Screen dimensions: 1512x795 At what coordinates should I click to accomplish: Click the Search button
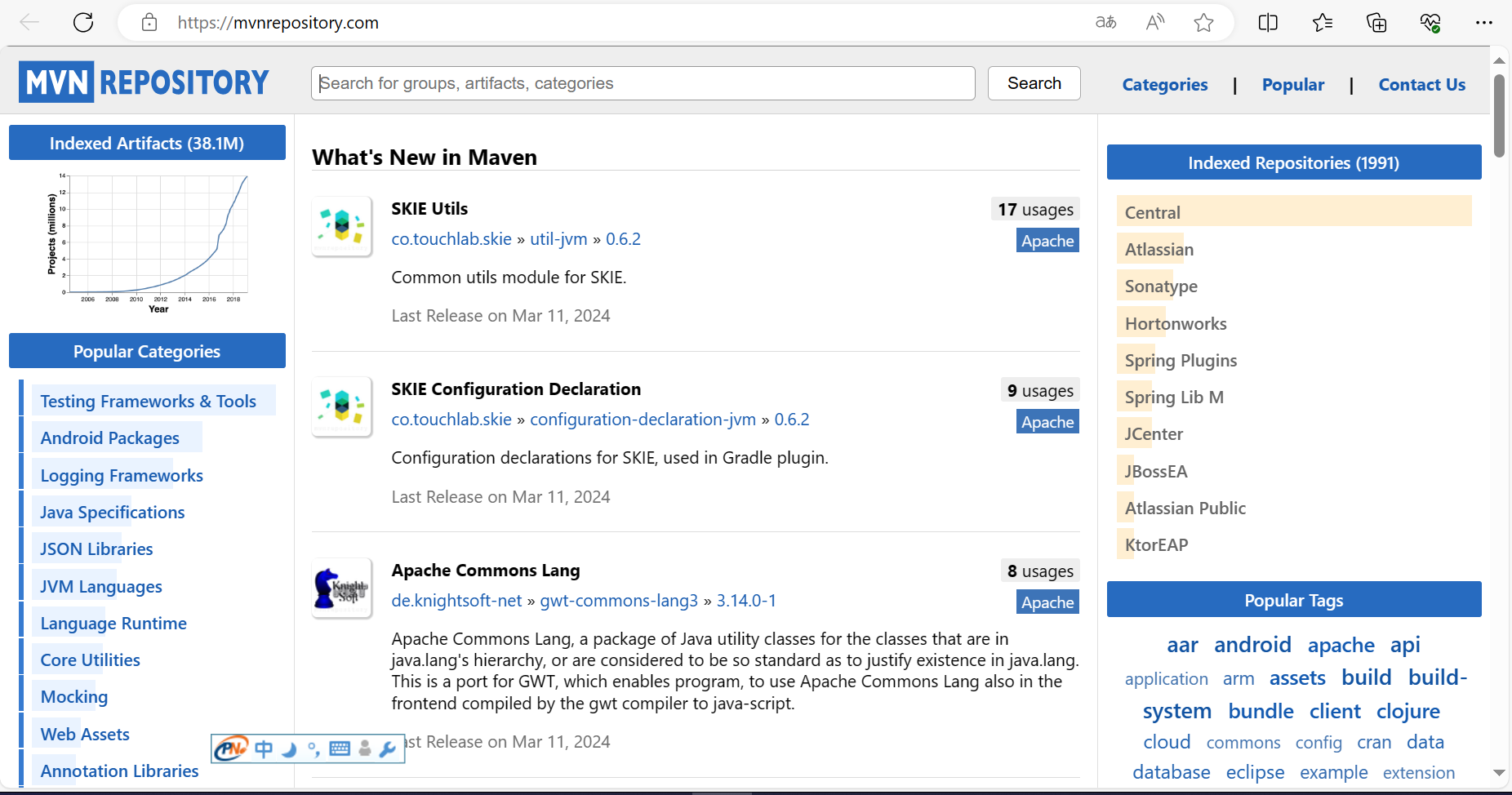(1034, 83)
